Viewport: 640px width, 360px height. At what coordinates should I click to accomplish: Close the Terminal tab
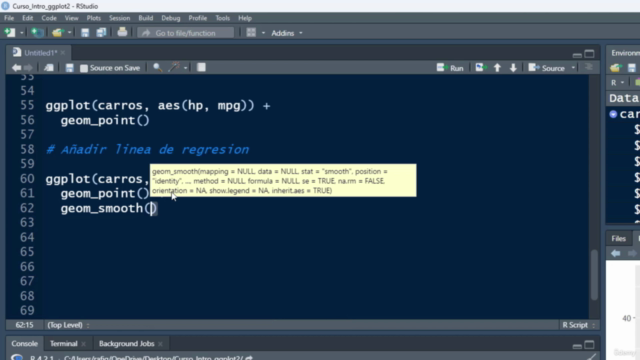[83, 344]
